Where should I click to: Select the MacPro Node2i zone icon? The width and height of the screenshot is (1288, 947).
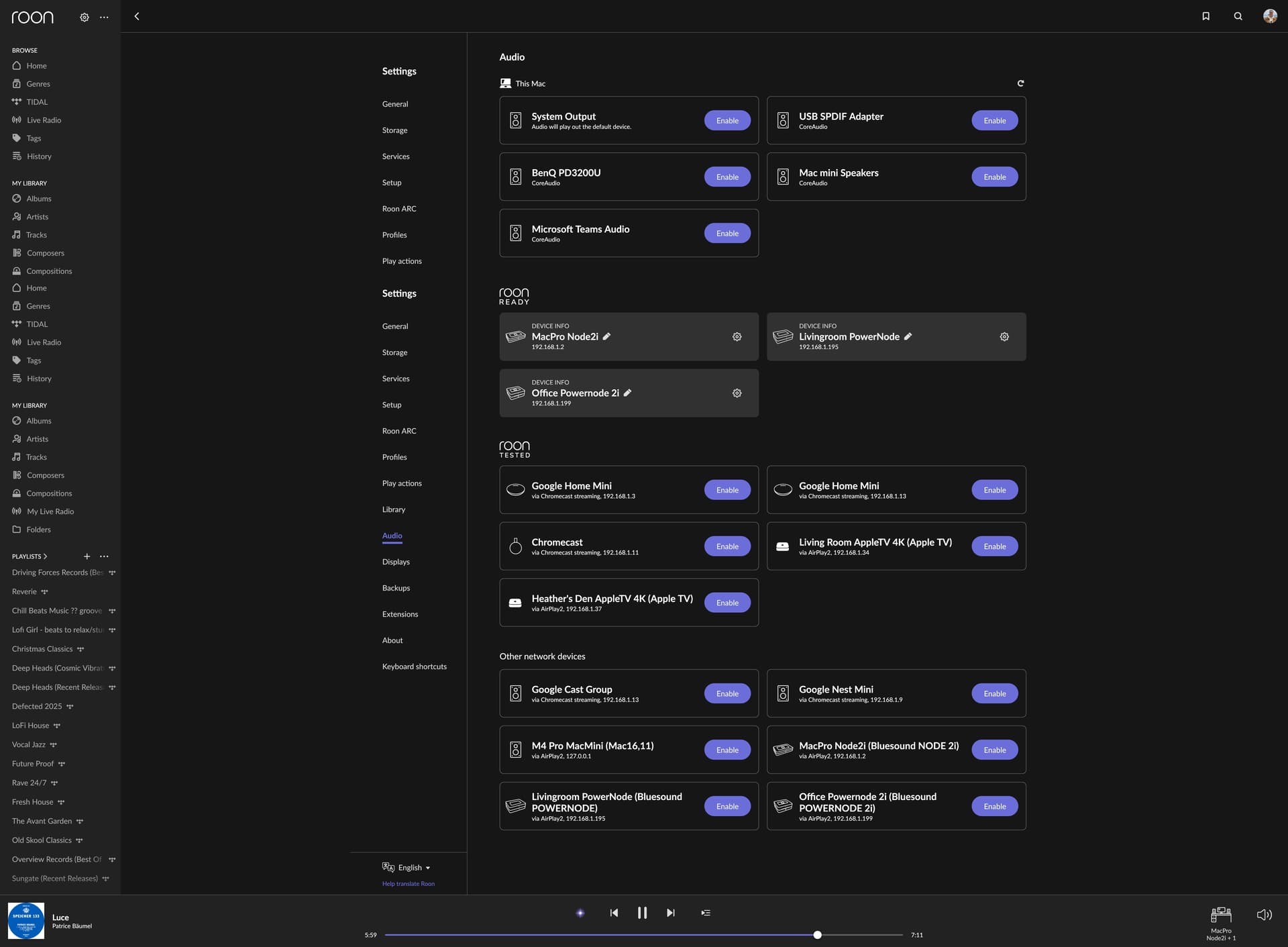[1221, 915]
